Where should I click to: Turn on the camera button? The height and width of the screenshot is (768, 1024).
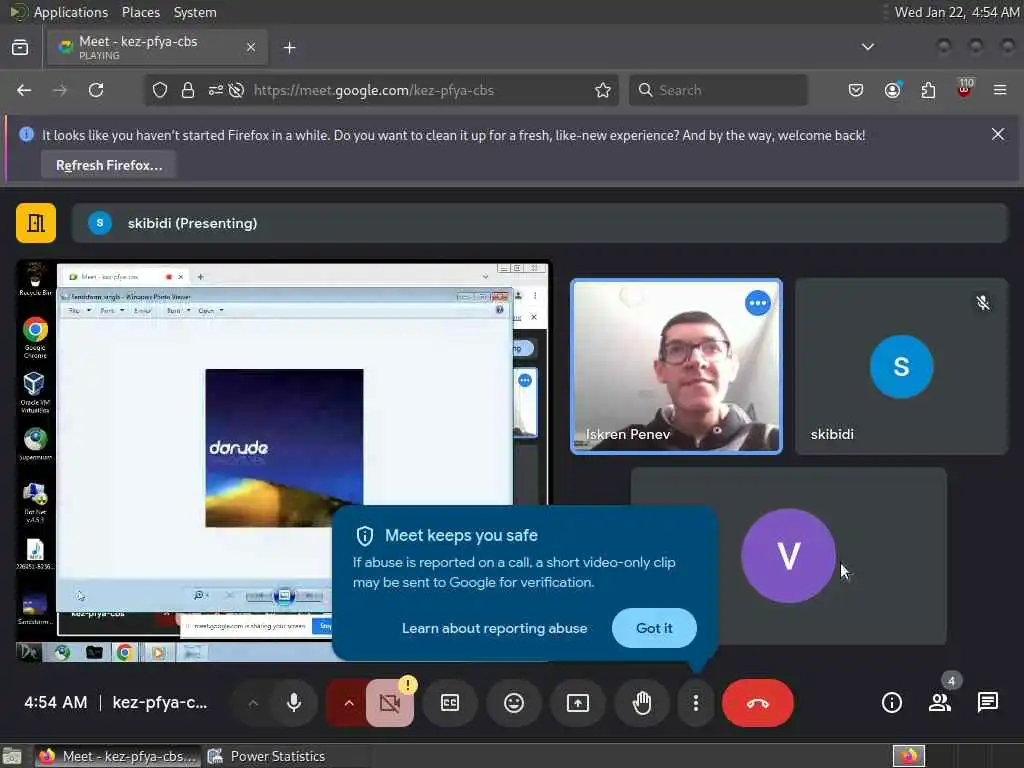pyautogui.click(x=390, y=703)
